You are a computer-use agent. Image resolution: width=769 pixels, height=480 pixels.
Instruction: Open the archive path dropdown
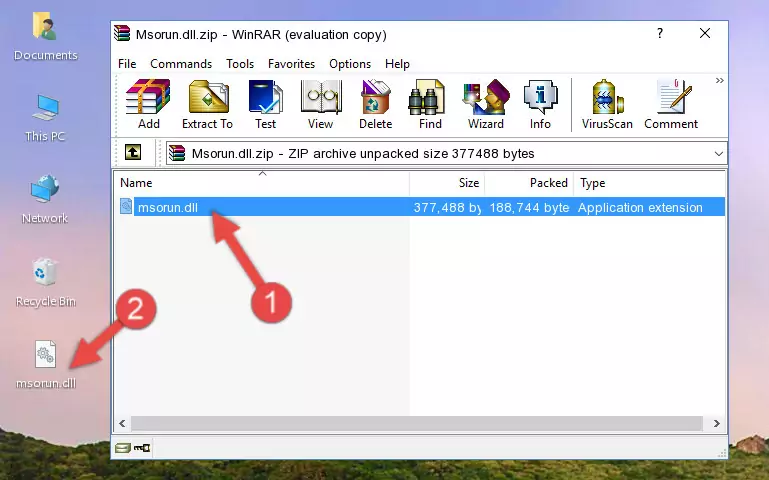(x=718, y=153)
